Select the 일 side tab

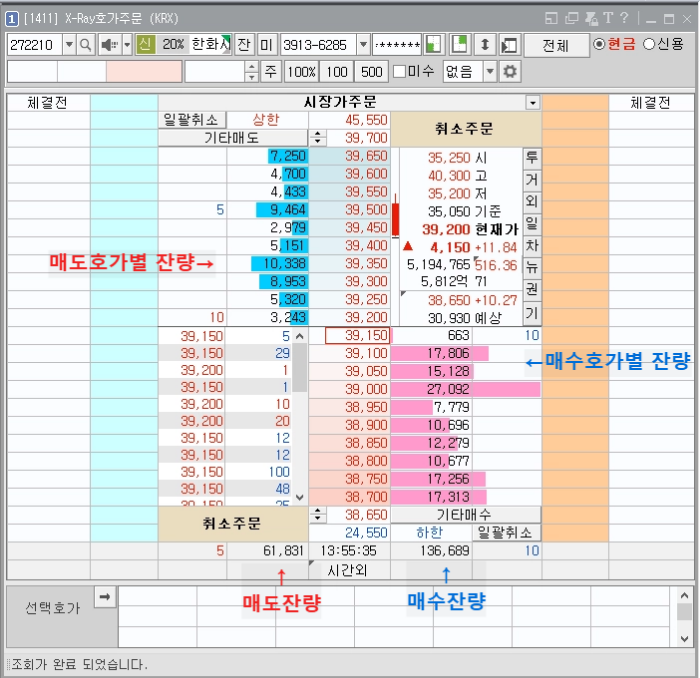click(x=532, y=223)
